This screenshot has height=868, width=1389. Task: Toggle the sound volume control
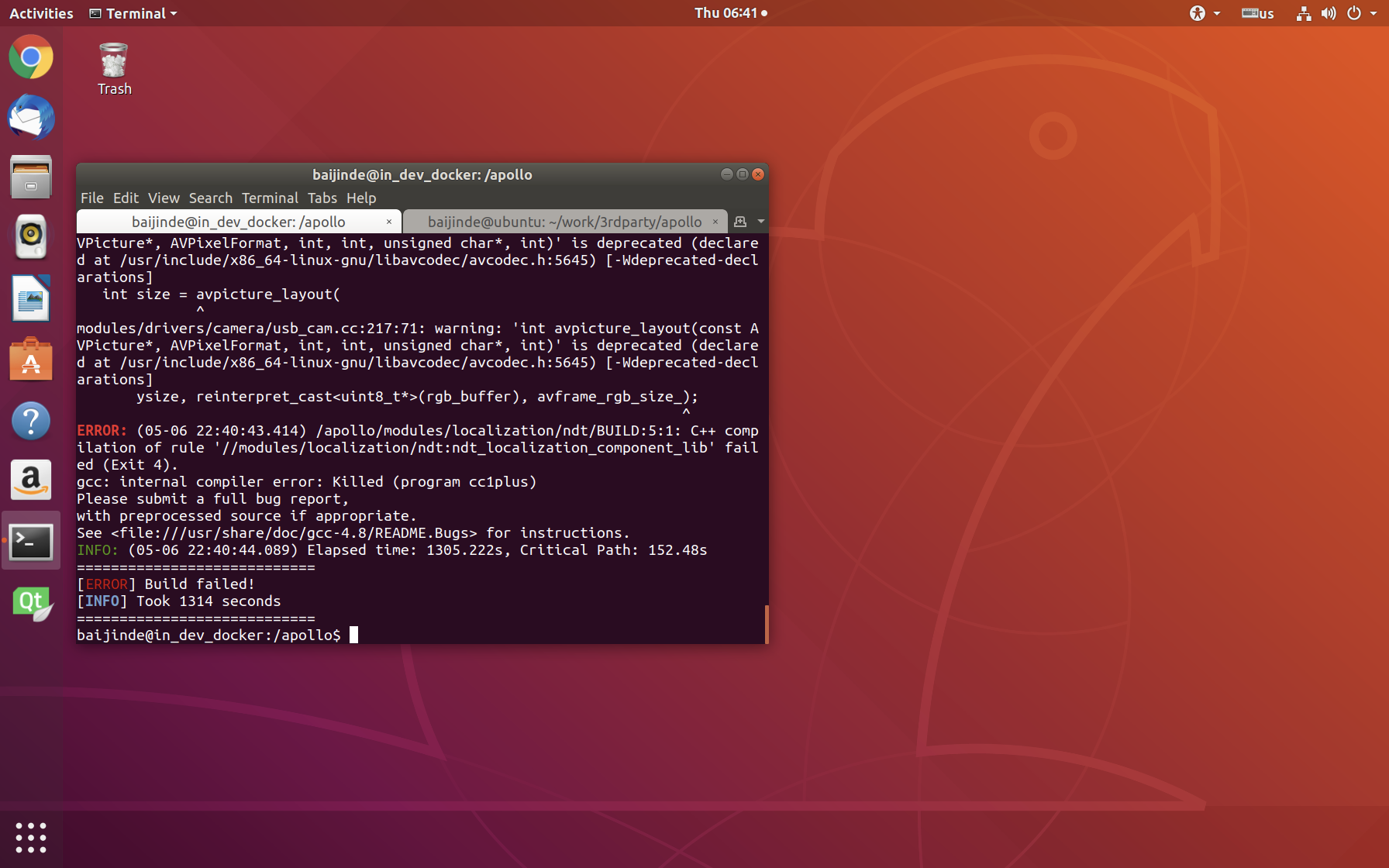(x=1328, y=13)
